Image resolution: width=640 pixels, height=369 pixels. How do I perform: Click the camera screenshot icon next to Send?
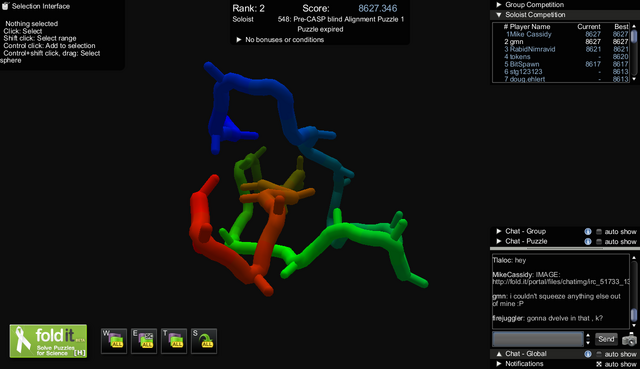click(x=629, y=339)
